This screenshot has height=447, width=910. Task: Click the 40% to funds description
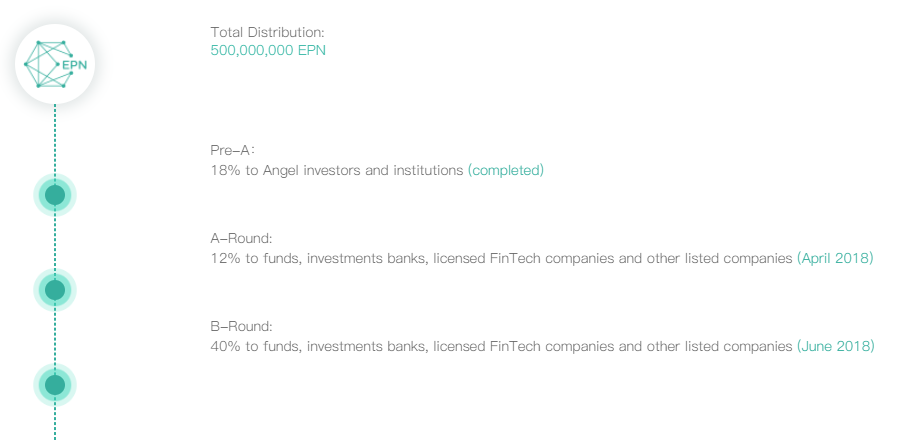(501, 346)
